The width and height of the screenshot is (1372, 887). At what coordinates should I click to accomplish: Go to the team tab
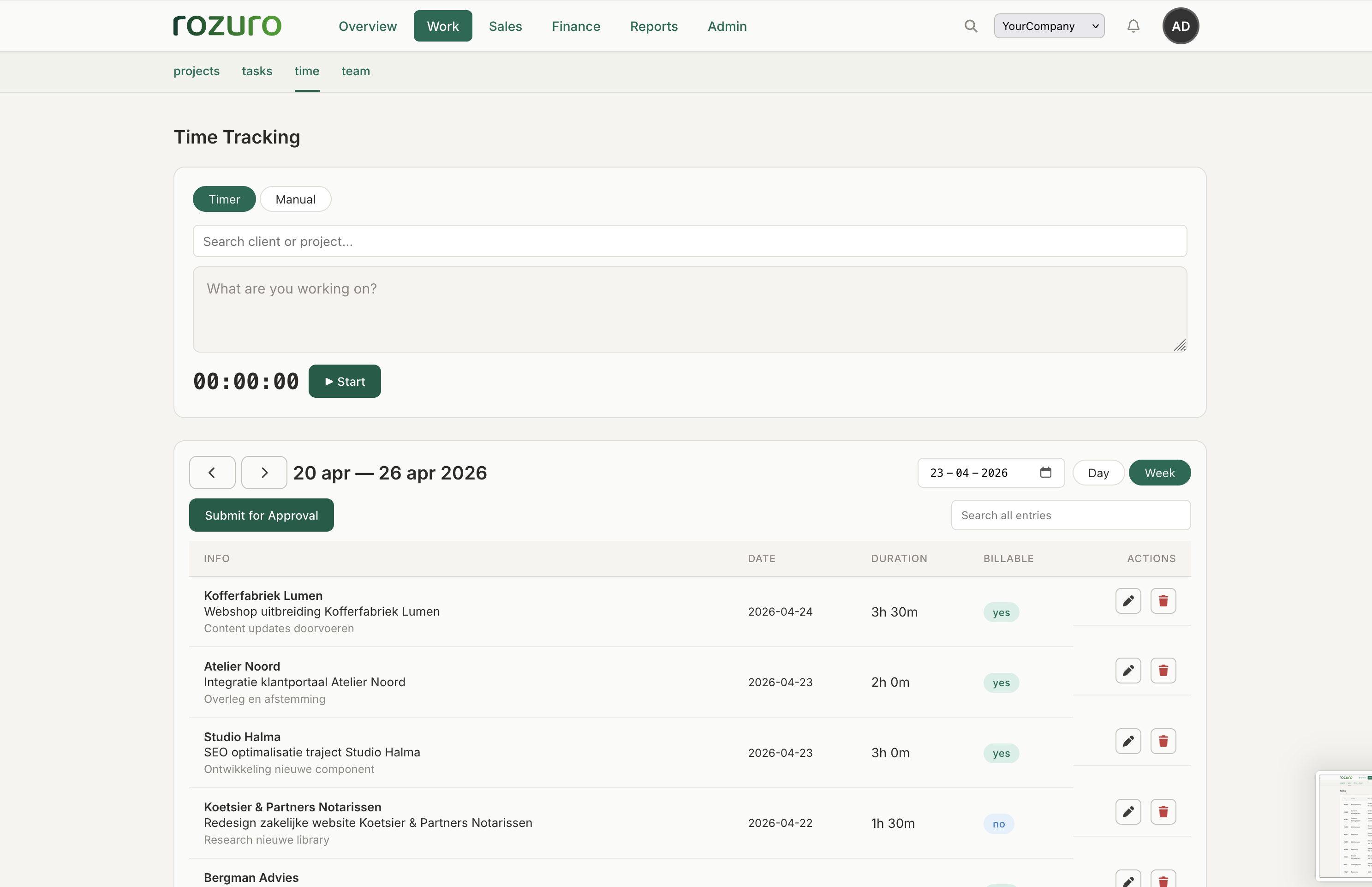pyautogui.click(x=356, y=71)
